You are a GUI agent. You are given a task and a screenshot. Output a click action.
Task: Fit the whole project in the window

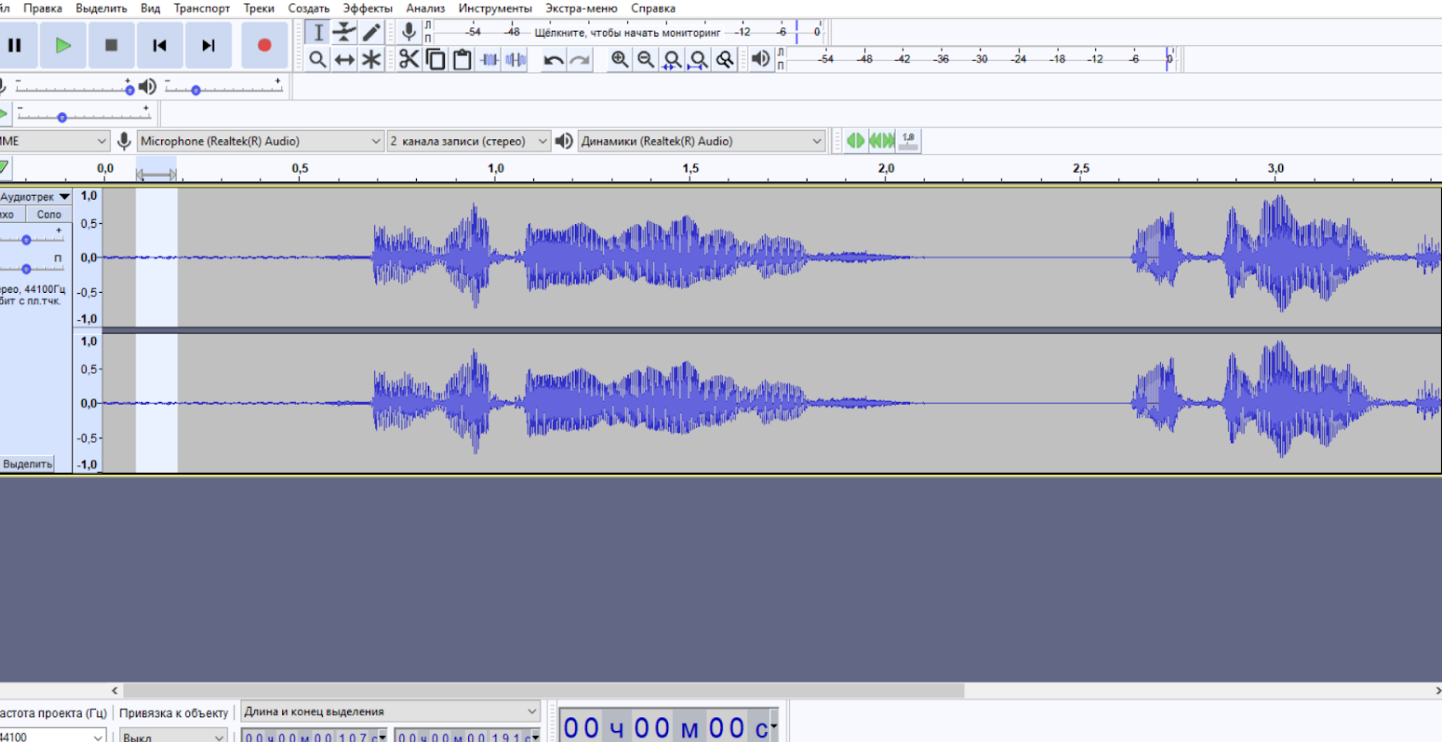pyautogui.click(x=699, y=60)
